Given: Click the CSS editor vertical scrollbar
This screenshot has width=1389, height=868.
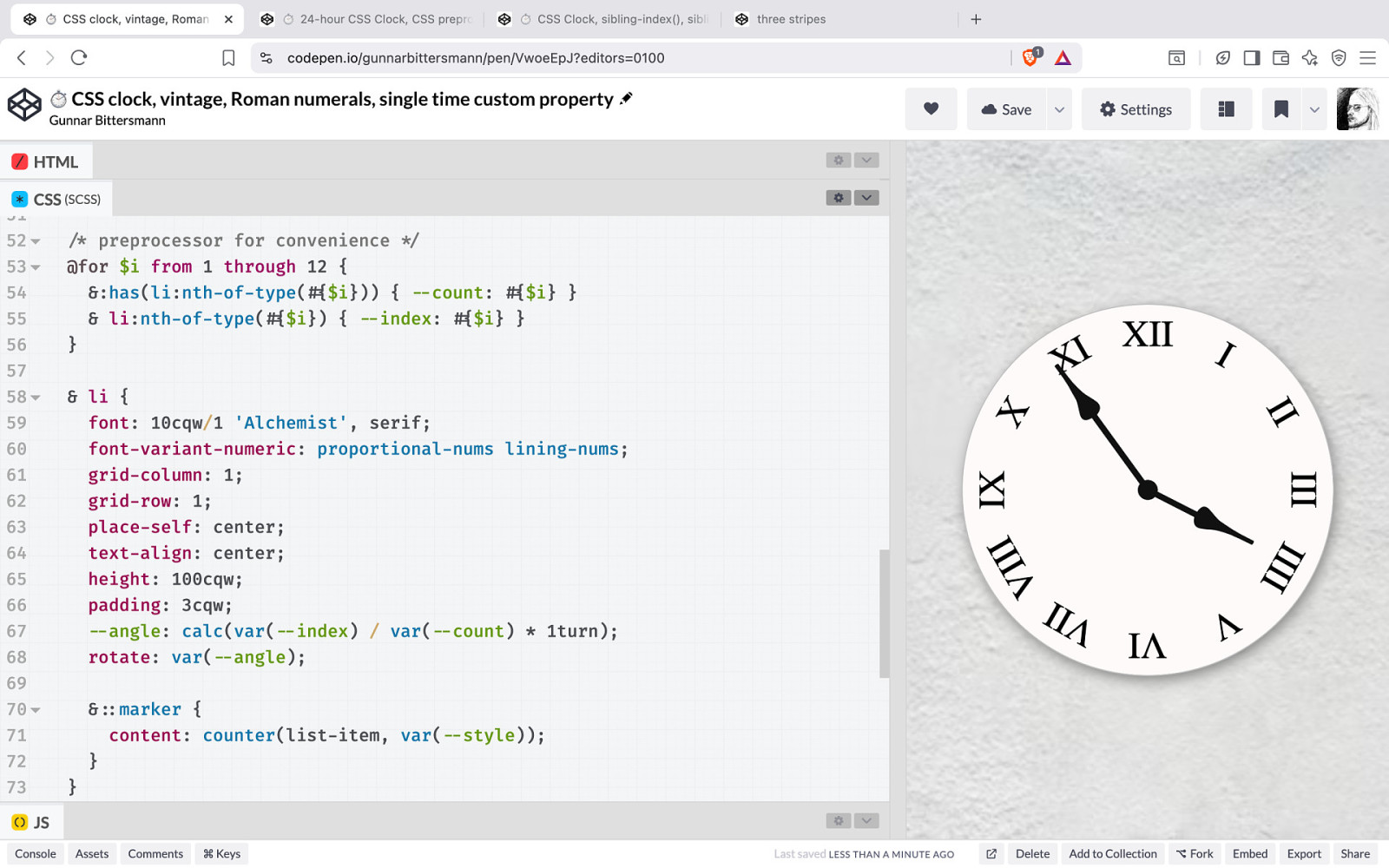Looking at the screenshot, I should pos(884,613).
